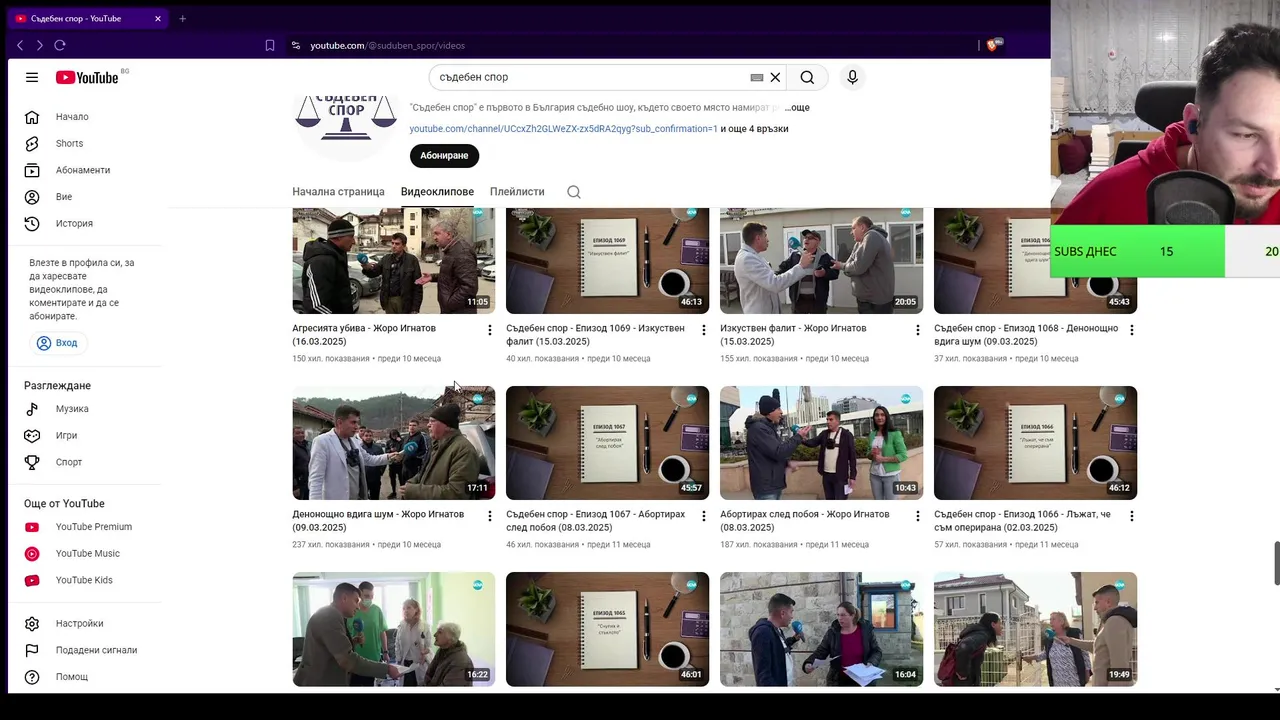The image size is (1280, 720).
Task: Play Деноношно вдига шум thumbnail 17:11
Action: [393, 443]
